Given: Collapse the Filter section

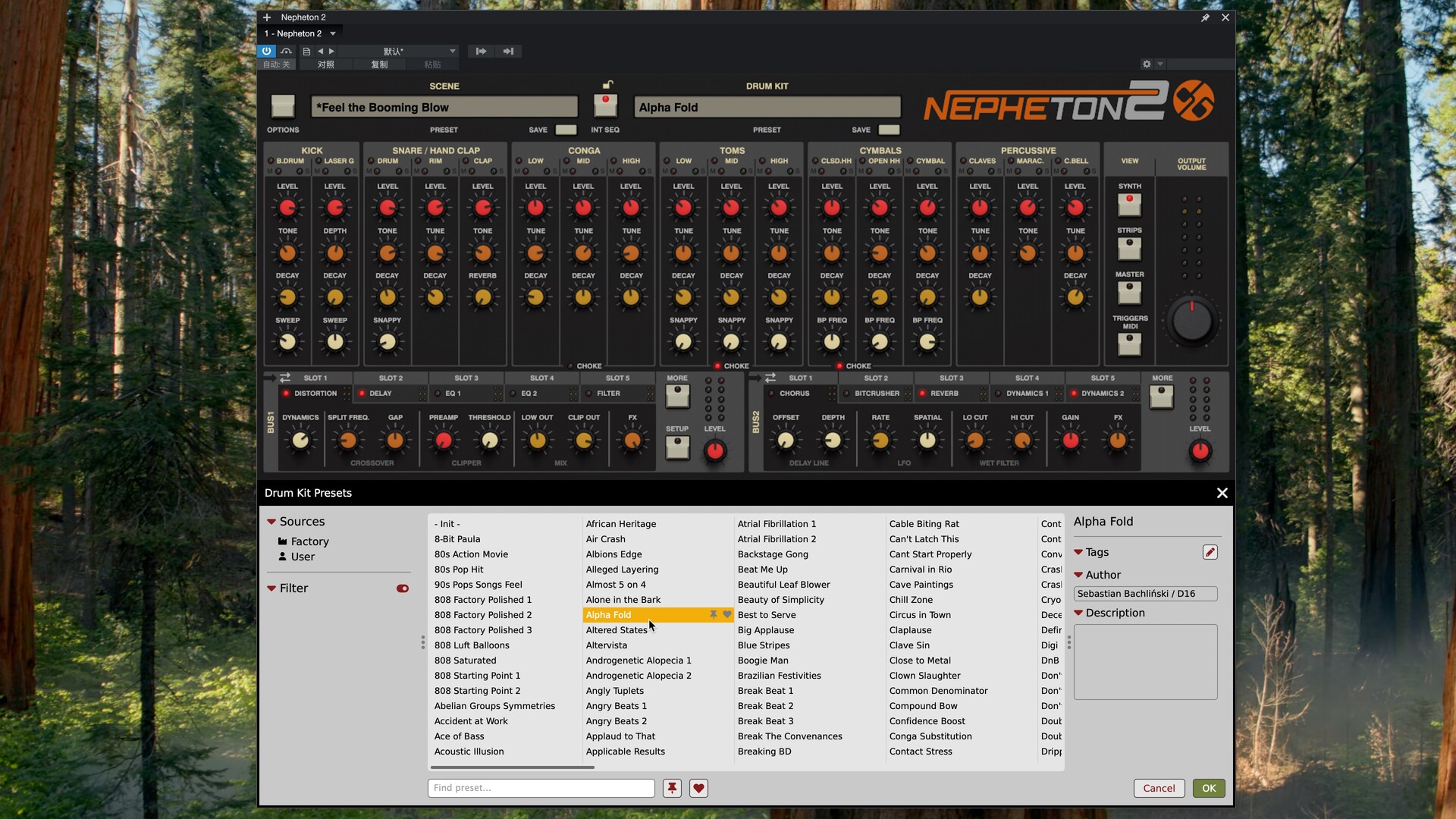Looking at the screenshot, I should [271, 588].
